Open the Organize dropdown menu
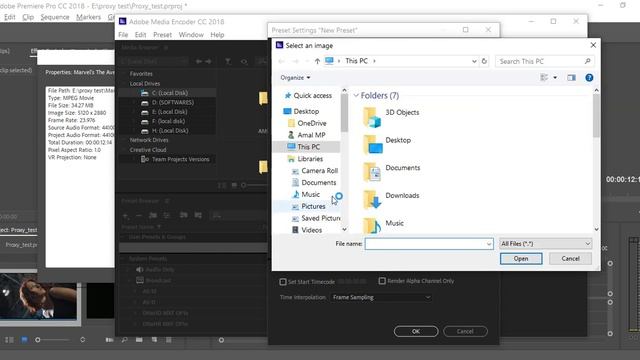 pos(295,78)
